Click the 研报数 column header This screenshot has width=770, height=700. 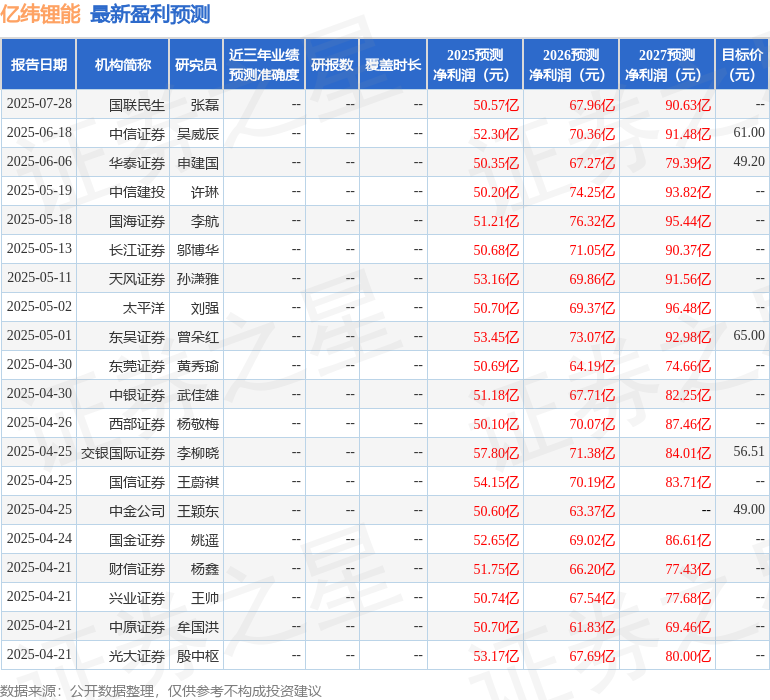pyautogui.click(x=332, y=65)
